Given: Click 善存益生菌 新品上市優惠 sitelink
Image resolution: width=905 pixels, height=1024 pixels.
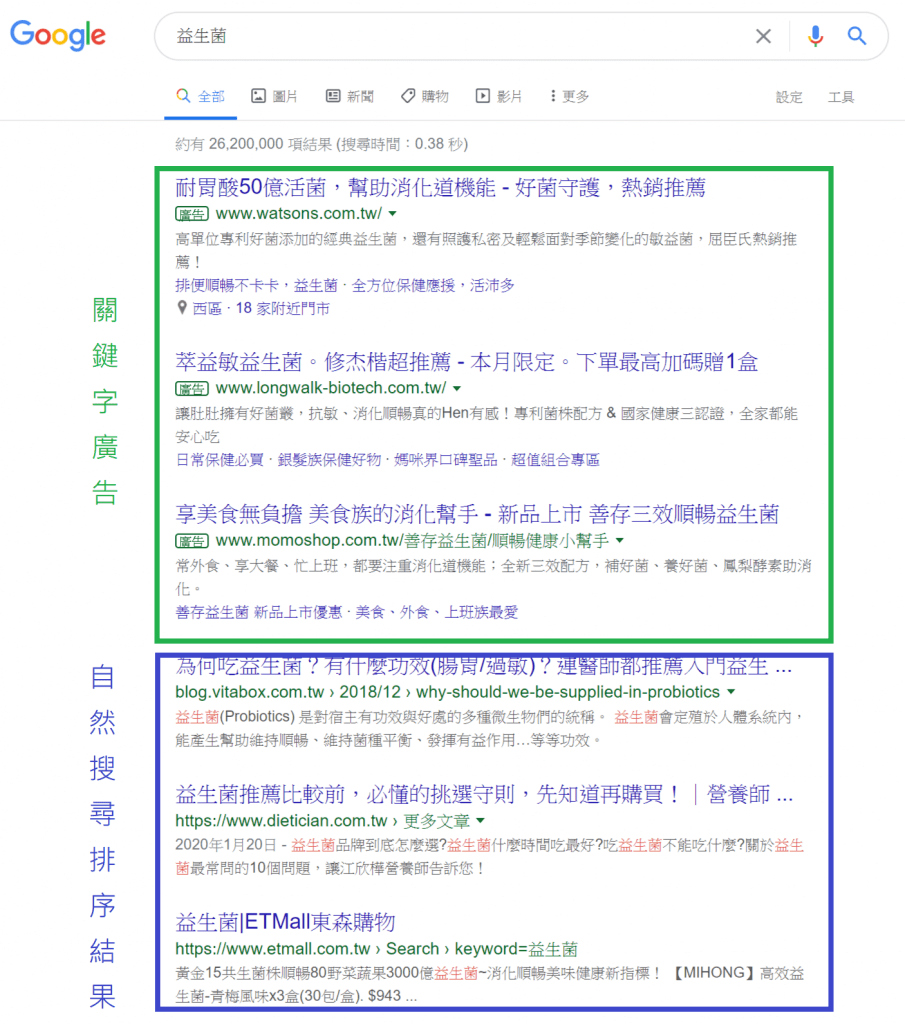Looking at the screenshot, I should [259, 612].
